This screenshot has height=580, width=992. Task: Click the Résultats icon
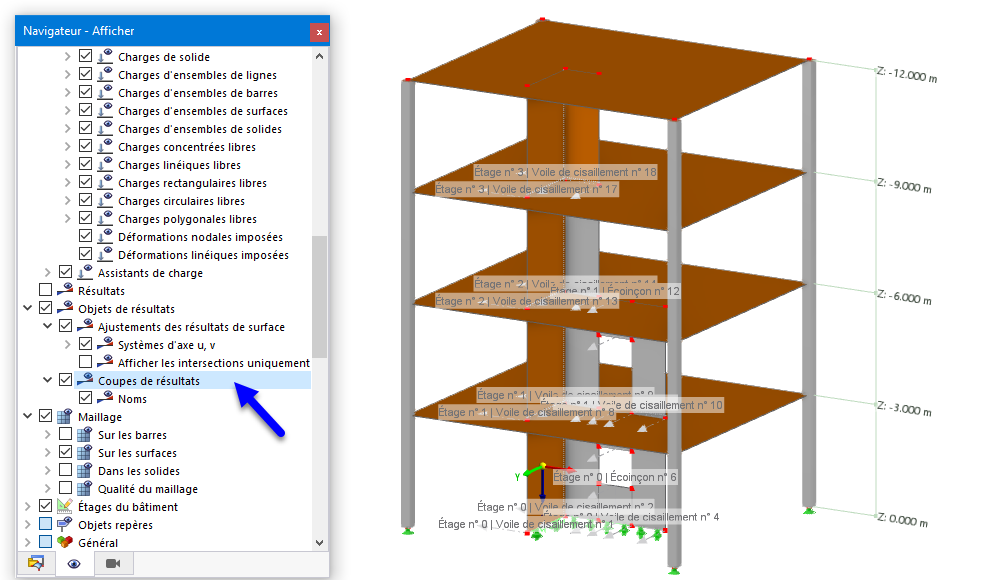65,290
